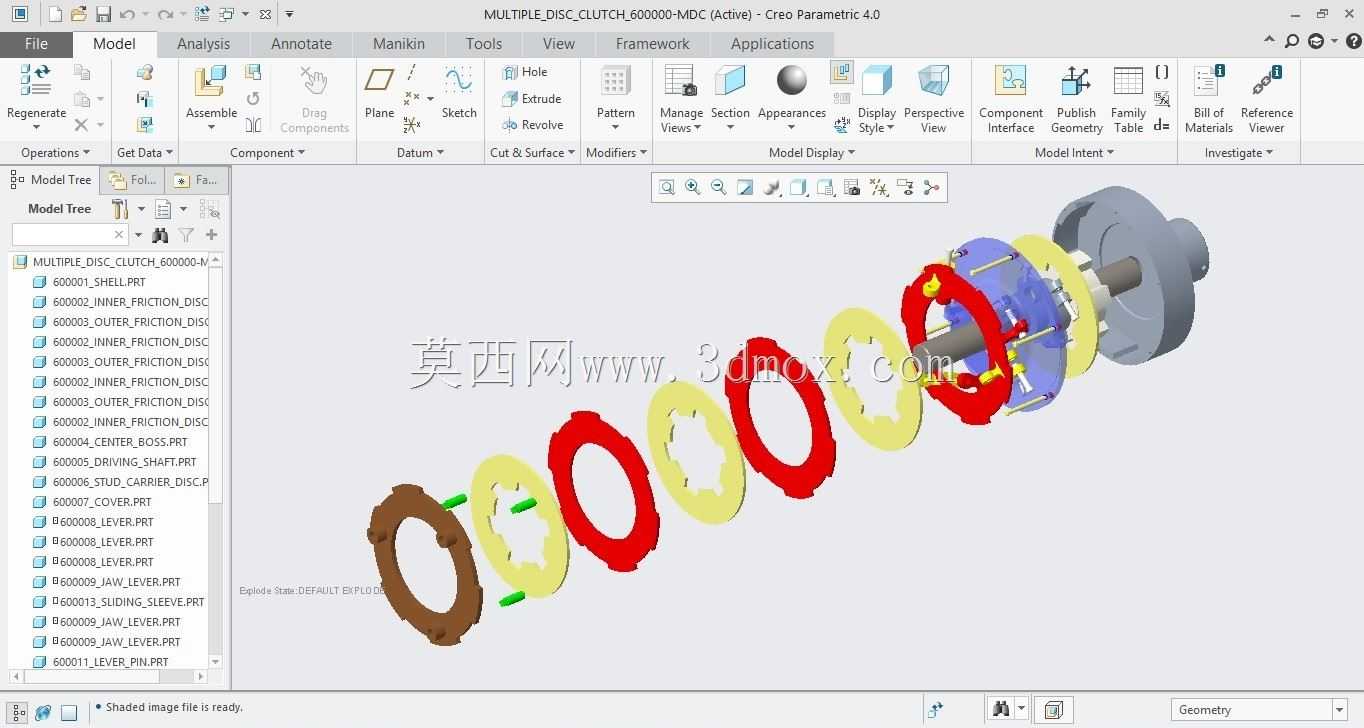Open Bill of Materials

click(1208, 99)
